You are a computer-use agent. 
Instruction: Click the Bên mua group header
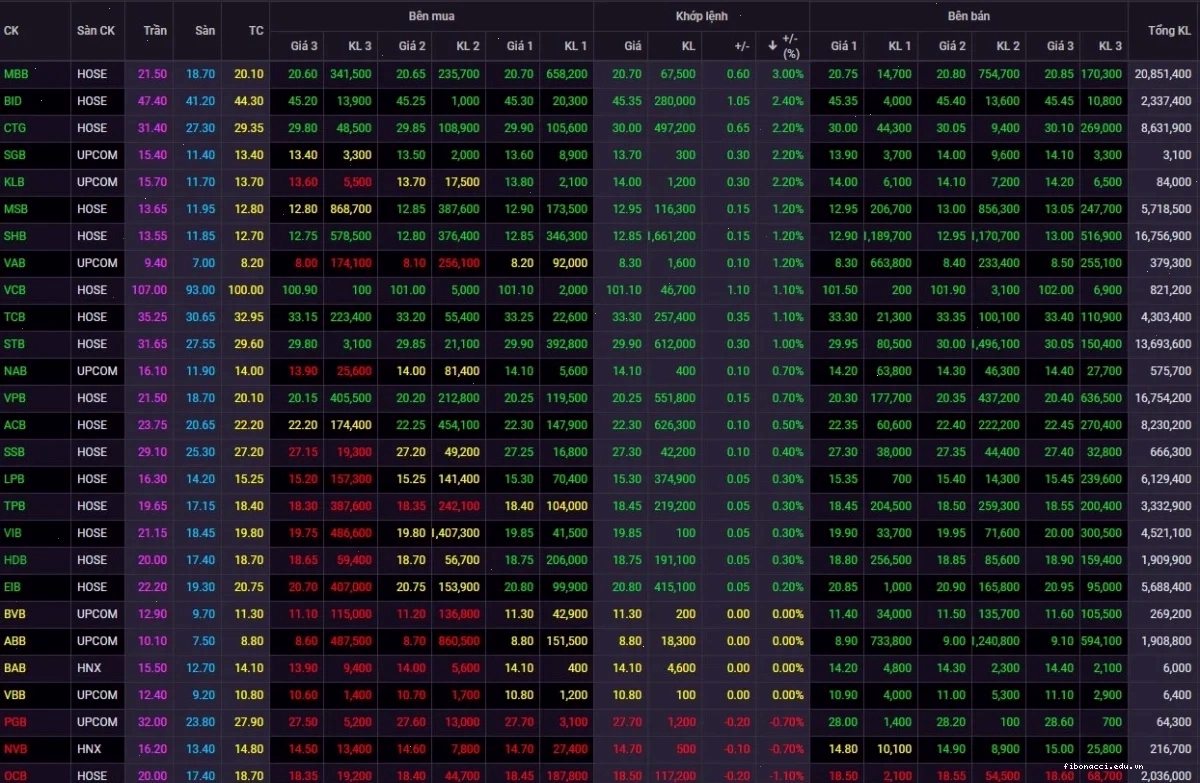[x=431, y=17]
